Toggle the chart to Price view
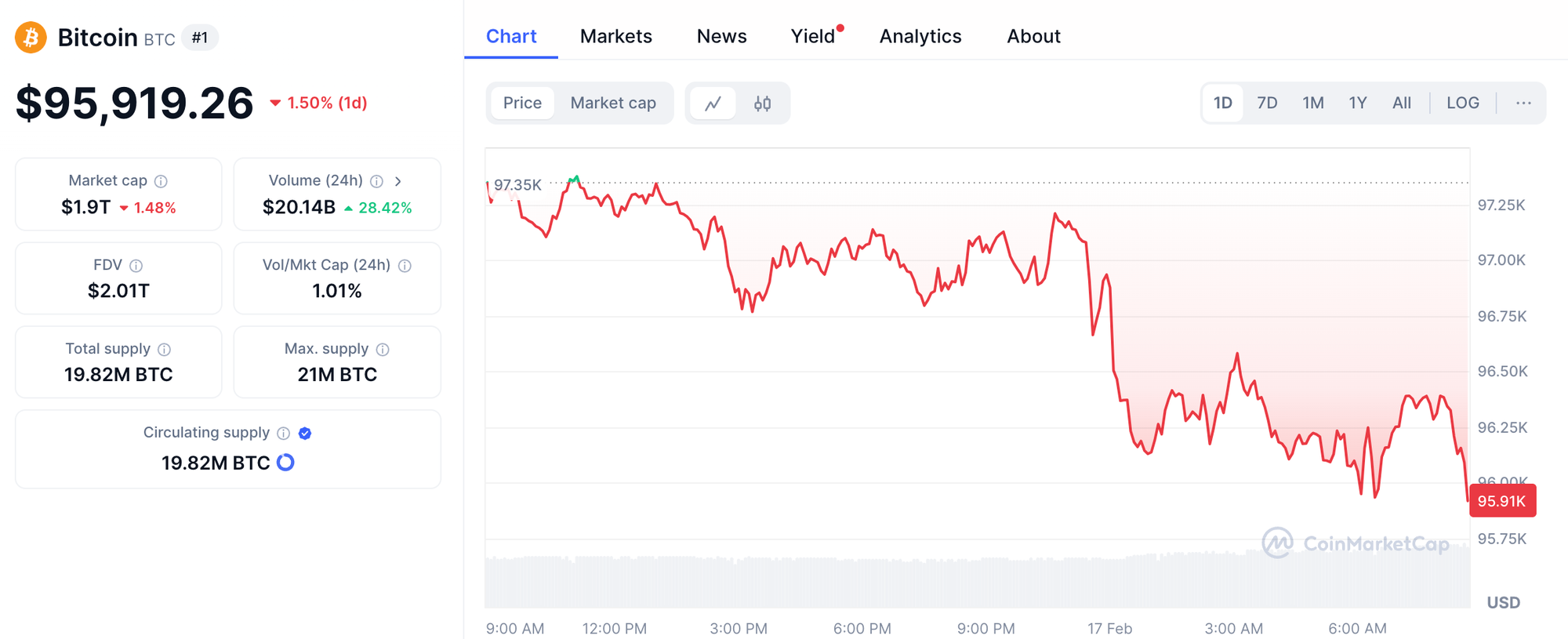 [522, 103]
